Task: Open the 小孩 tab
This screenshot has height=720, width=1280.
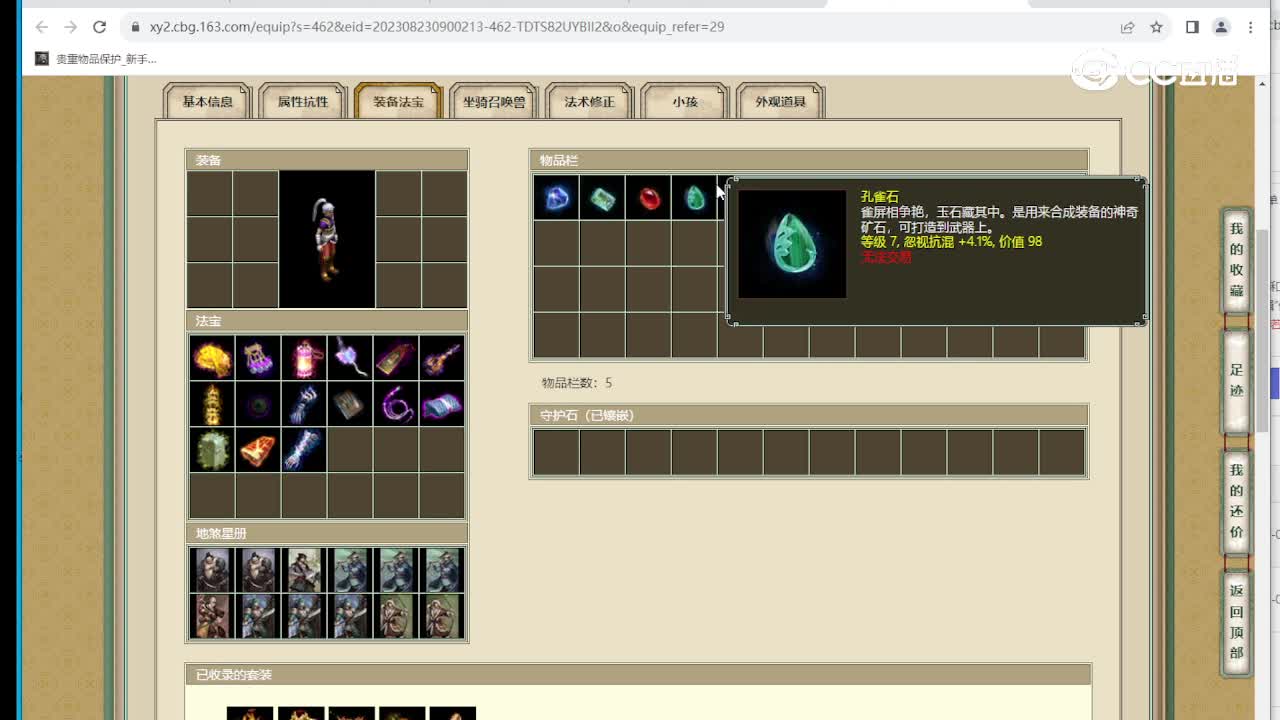Action: 685,101
